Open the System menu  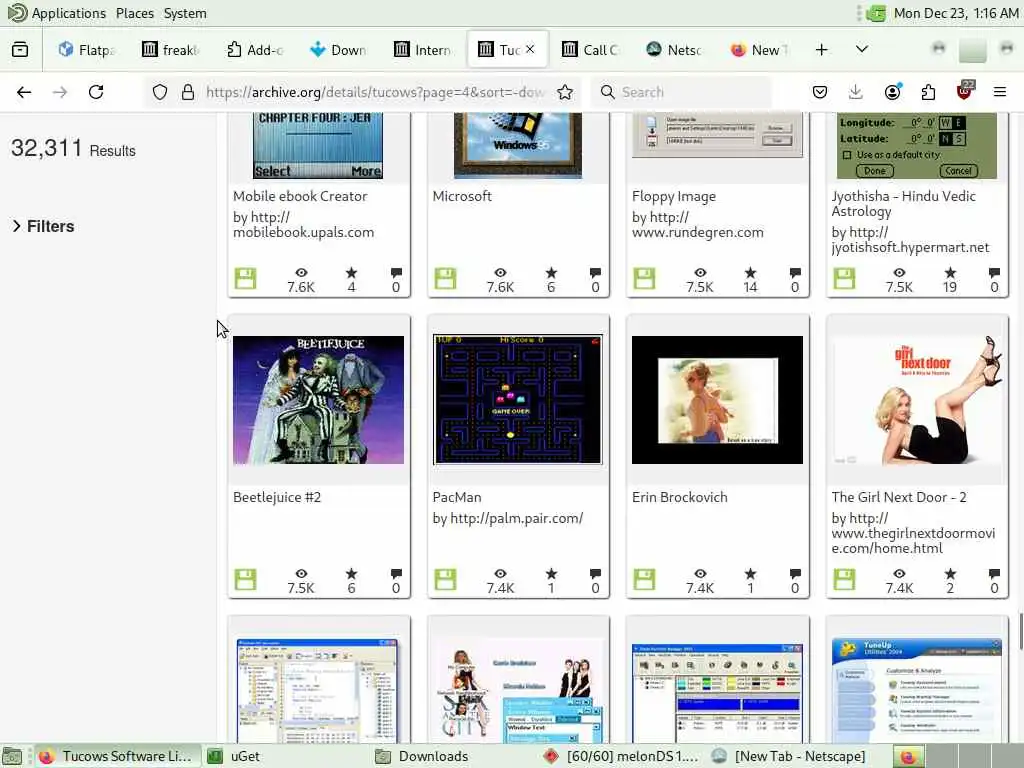point(185,13)
